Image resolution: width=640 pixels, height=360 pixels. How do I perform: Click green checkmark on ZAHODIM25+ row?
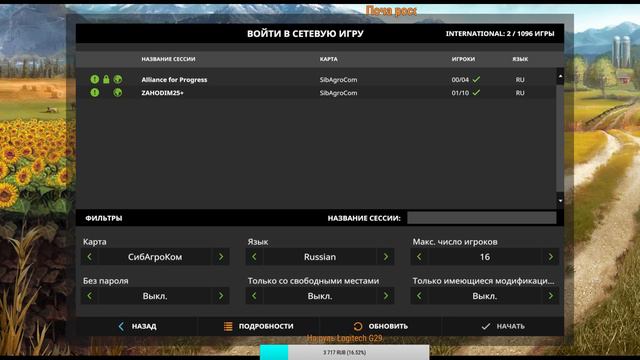pos(476,93)
